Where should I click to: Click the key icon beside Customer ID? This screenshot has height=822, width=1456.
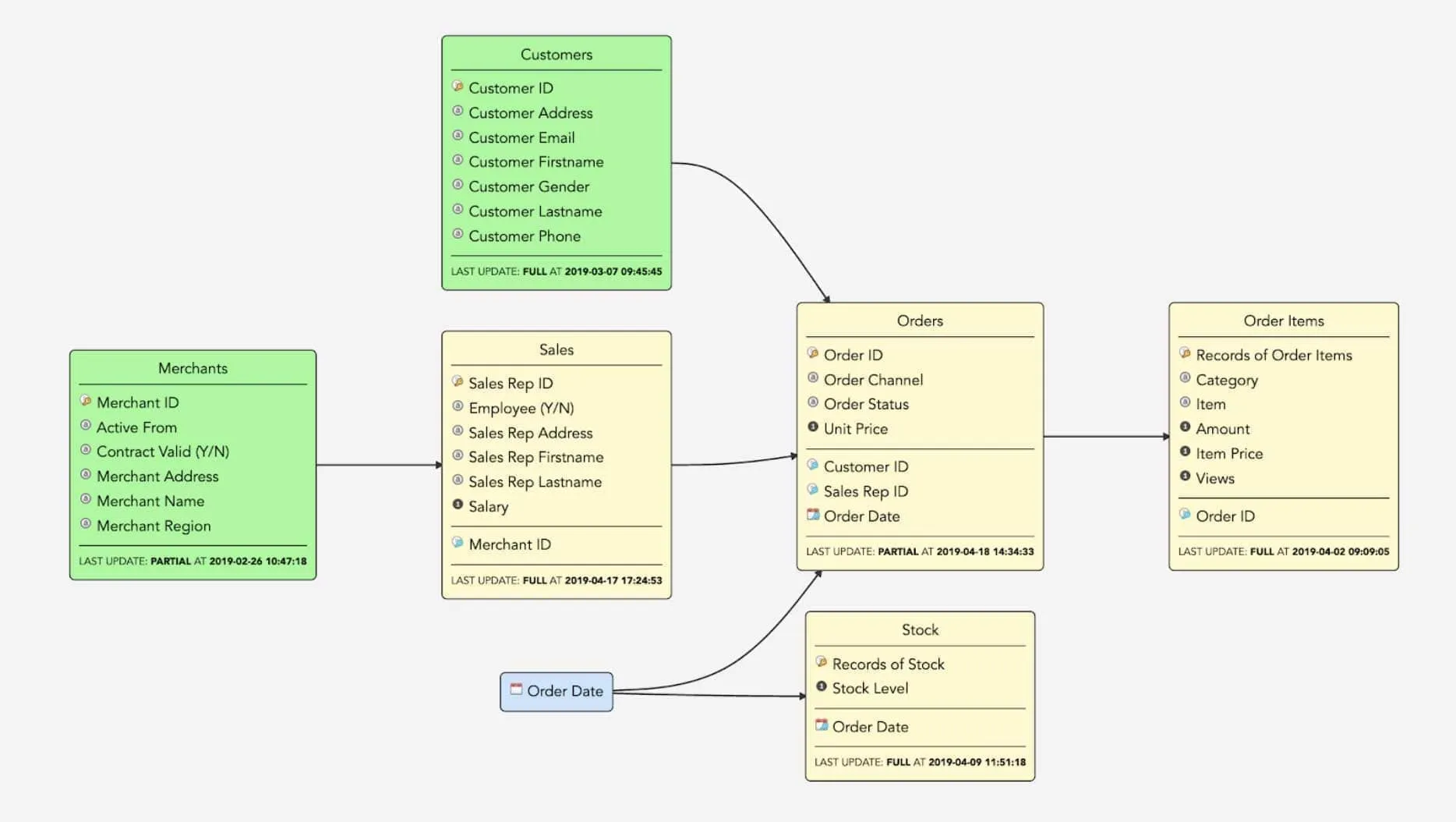click(x=457, y=87)
